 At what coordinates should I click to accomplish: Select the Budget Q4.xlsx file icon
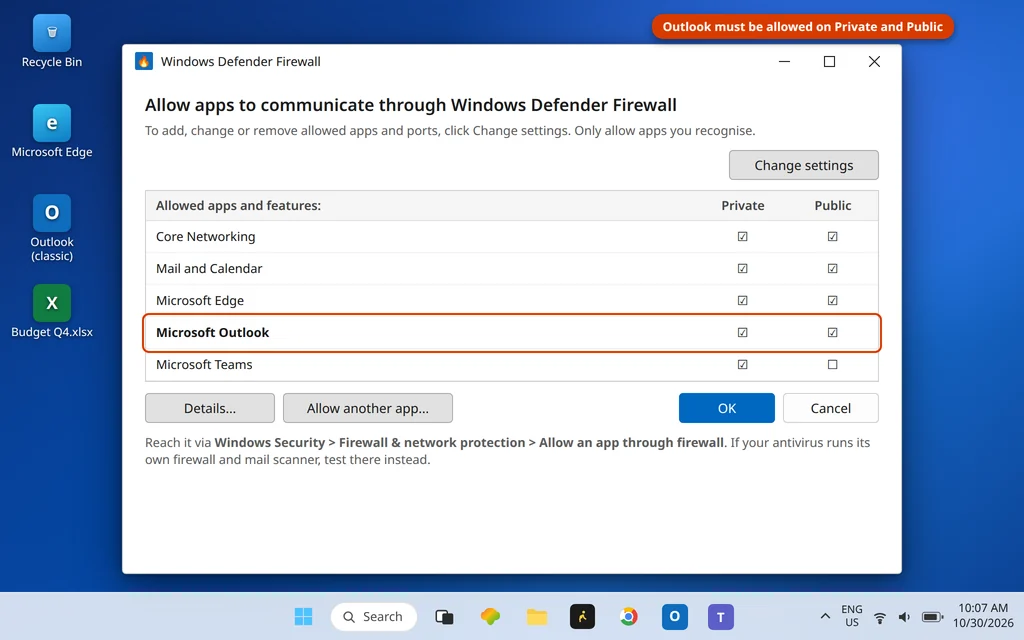(x=52, y=312)
